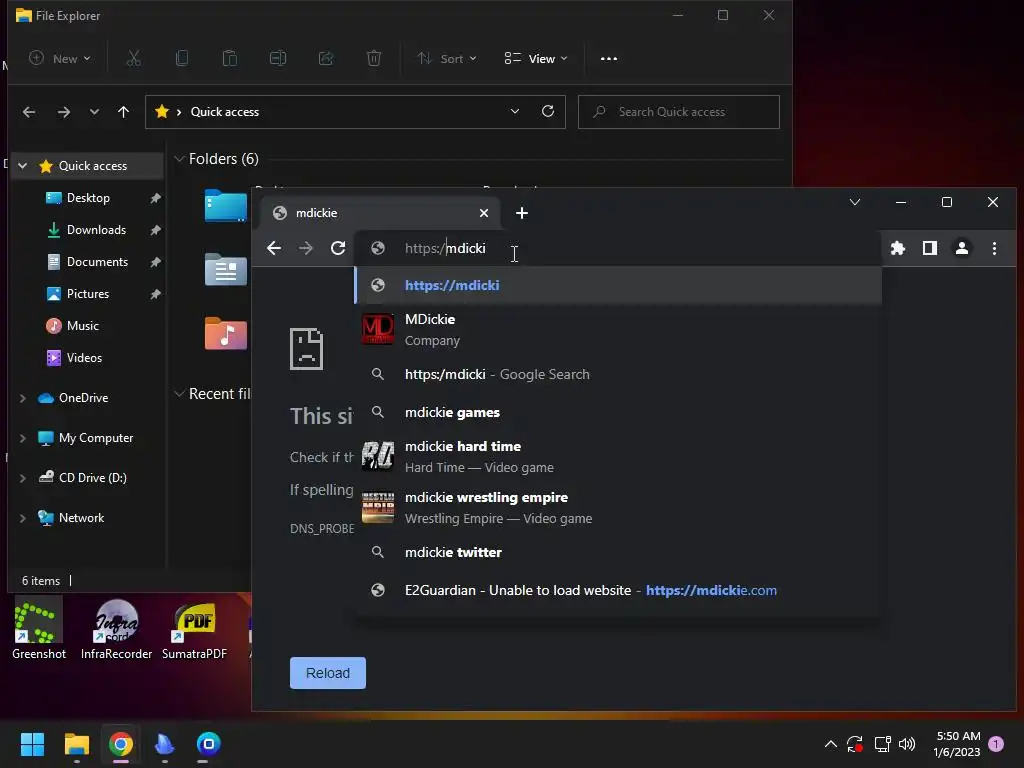Viewport: 1024px width, 768px height.
Task: Open the View dropdown in File Explorer
Action: pyautogui.click(x=536, y=58)
